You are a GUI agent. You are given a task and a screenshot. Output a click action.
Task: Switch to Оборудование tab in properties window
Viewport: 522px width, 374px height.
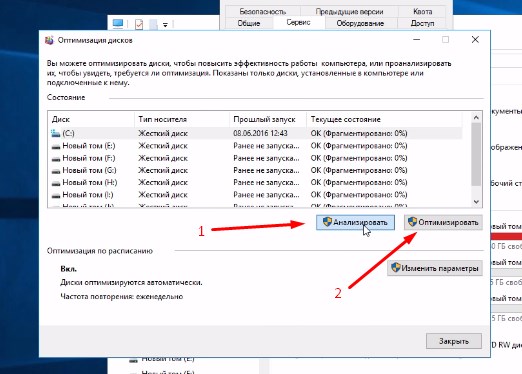tap(360, 23)
